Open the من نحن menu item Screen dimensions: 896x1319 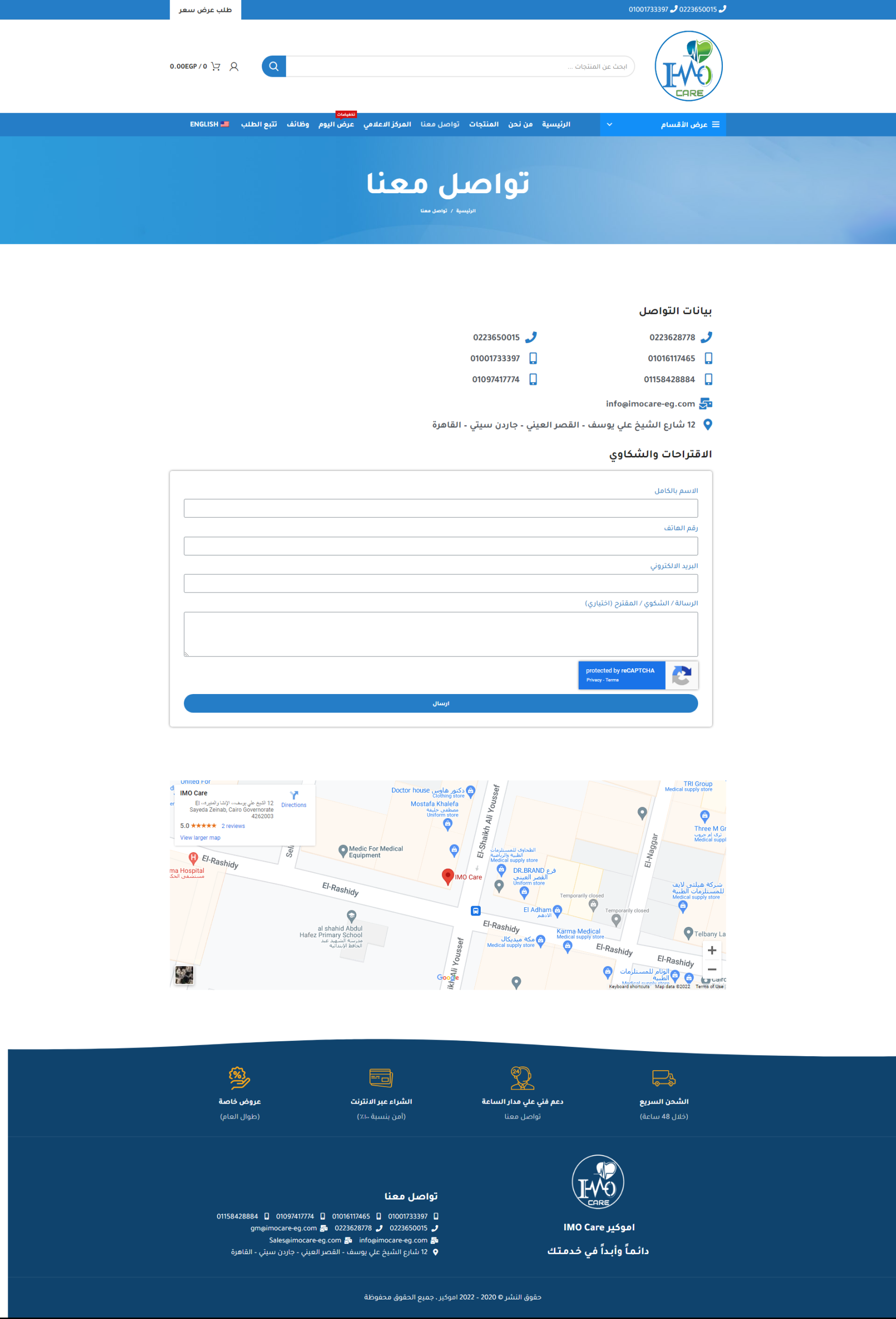[x=520, y=124]
